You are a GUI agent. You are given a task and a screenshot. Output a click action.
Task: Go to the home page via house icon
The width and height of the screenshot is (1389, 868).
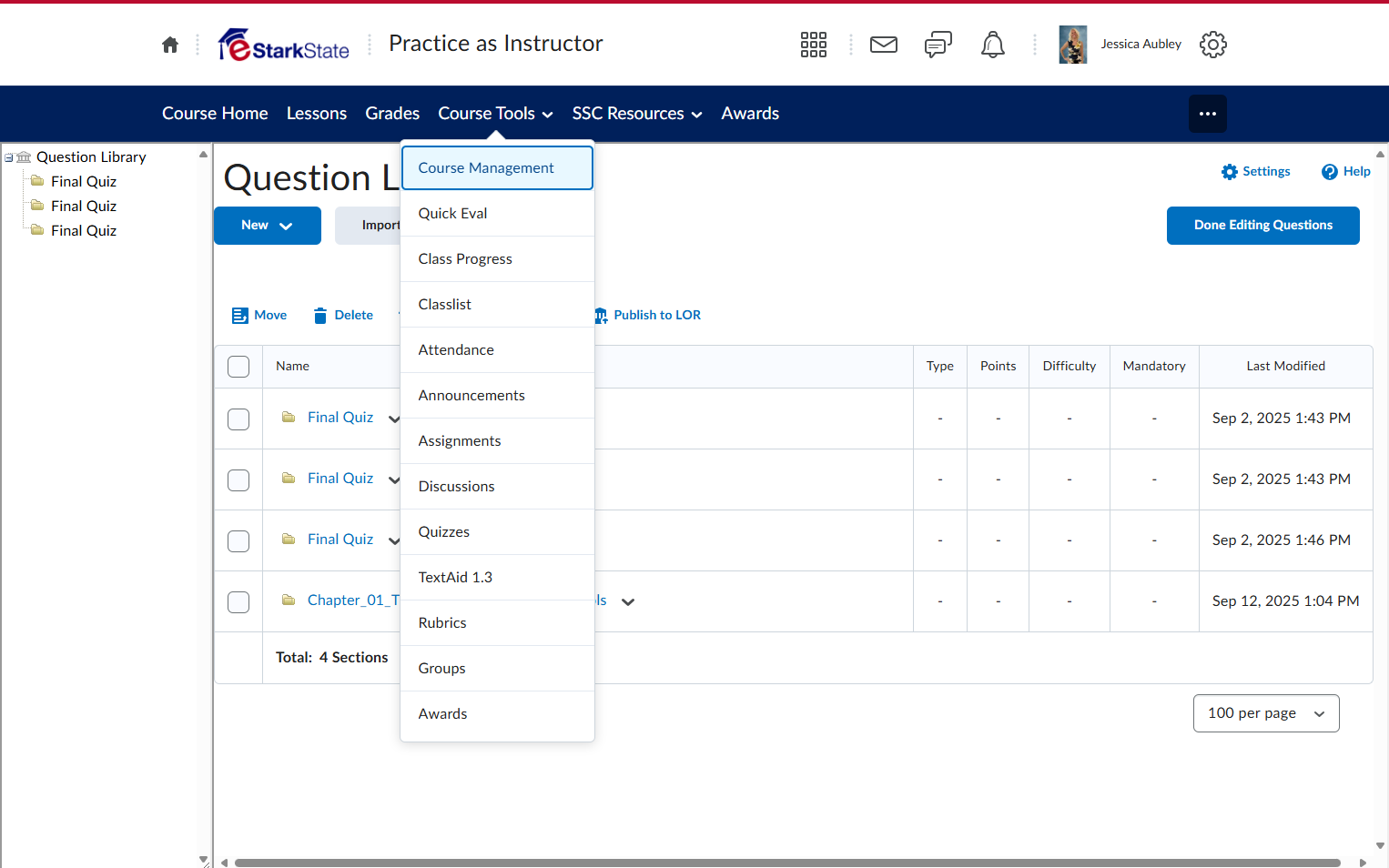[170, 45]
